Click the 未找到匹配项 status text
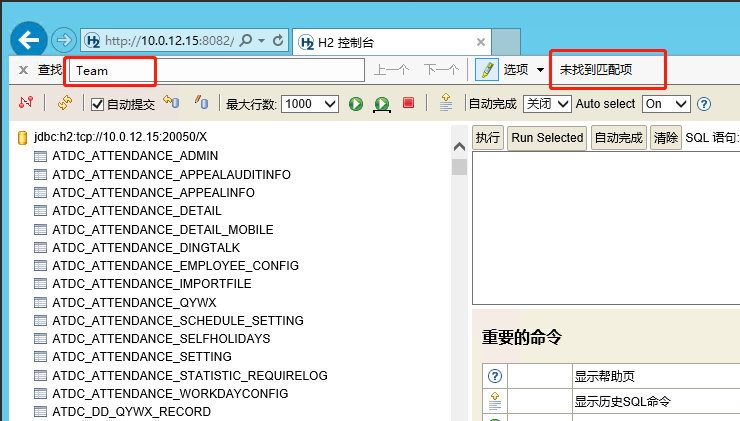The image size is (740, 421). pyautogui.click(x=596, y=70)
